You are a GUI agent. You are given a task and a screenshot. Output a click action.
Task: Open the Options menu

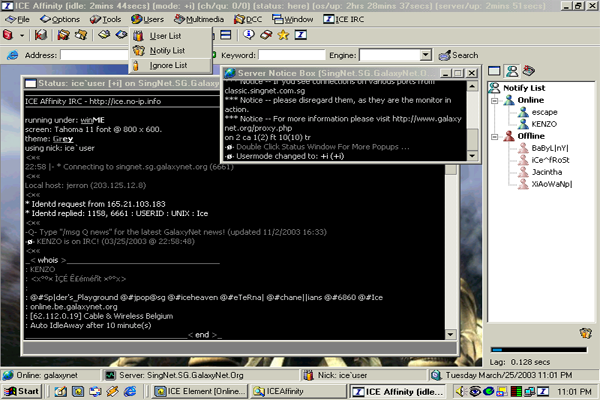[x=60, y=19]
